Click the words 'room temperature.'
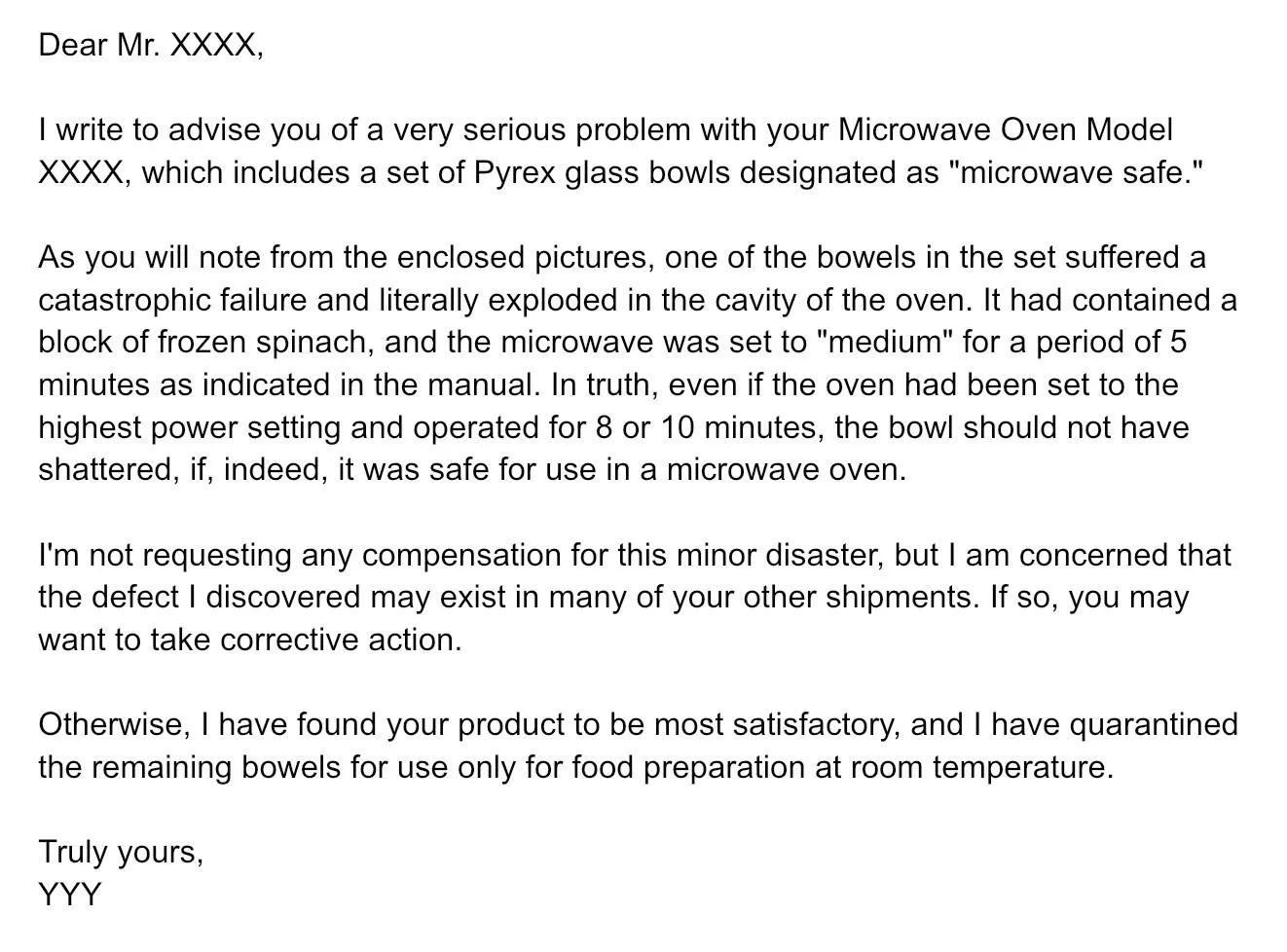 [981, 767]
